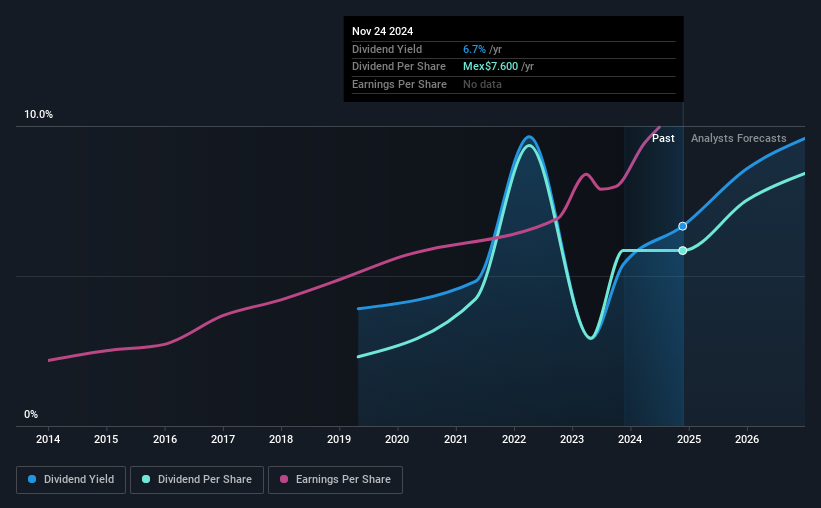This screenshot has height=508, width=821.
Task: Click the Nov 24 2024 tooltip date
Action: point(382,31)
